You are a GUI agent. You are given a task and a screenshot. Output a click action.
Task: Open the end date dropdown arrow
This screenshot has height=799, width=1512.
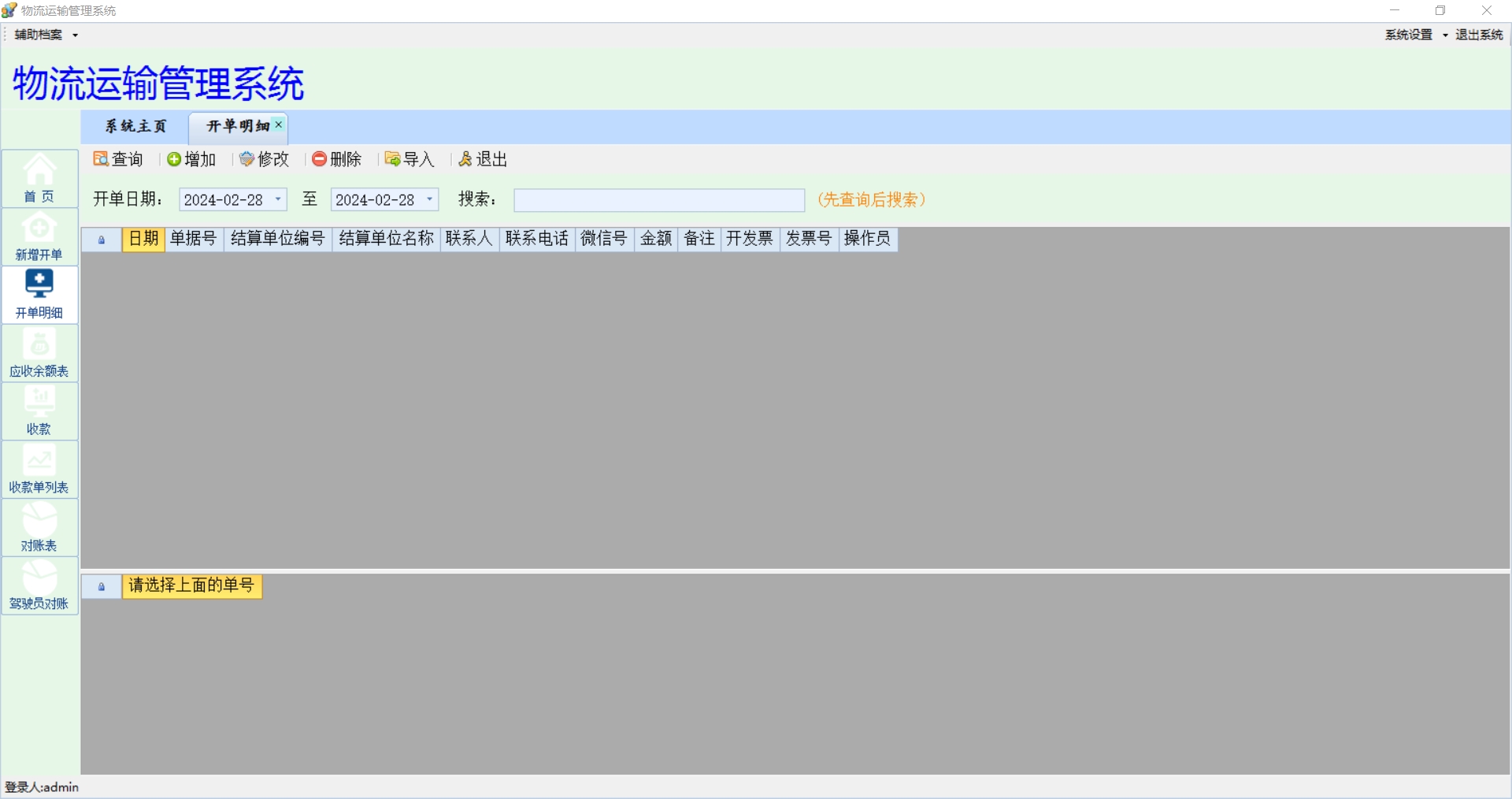pos(430,199)
